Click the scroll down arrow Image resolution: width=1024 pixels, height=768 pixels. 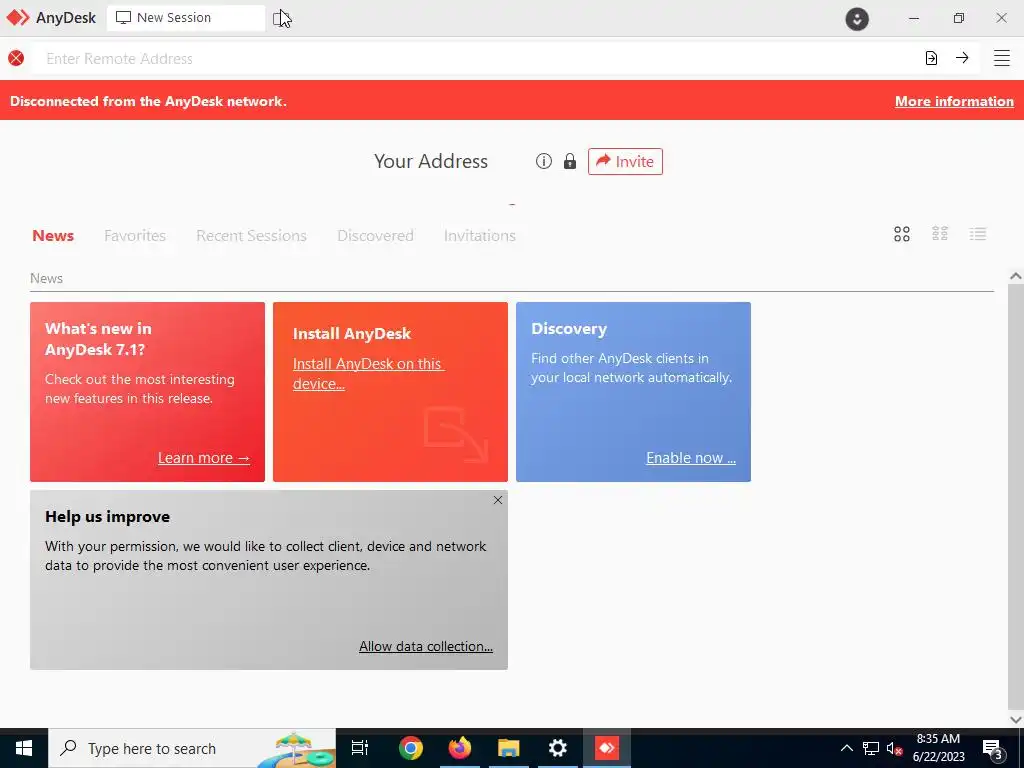click(1016, 720)
